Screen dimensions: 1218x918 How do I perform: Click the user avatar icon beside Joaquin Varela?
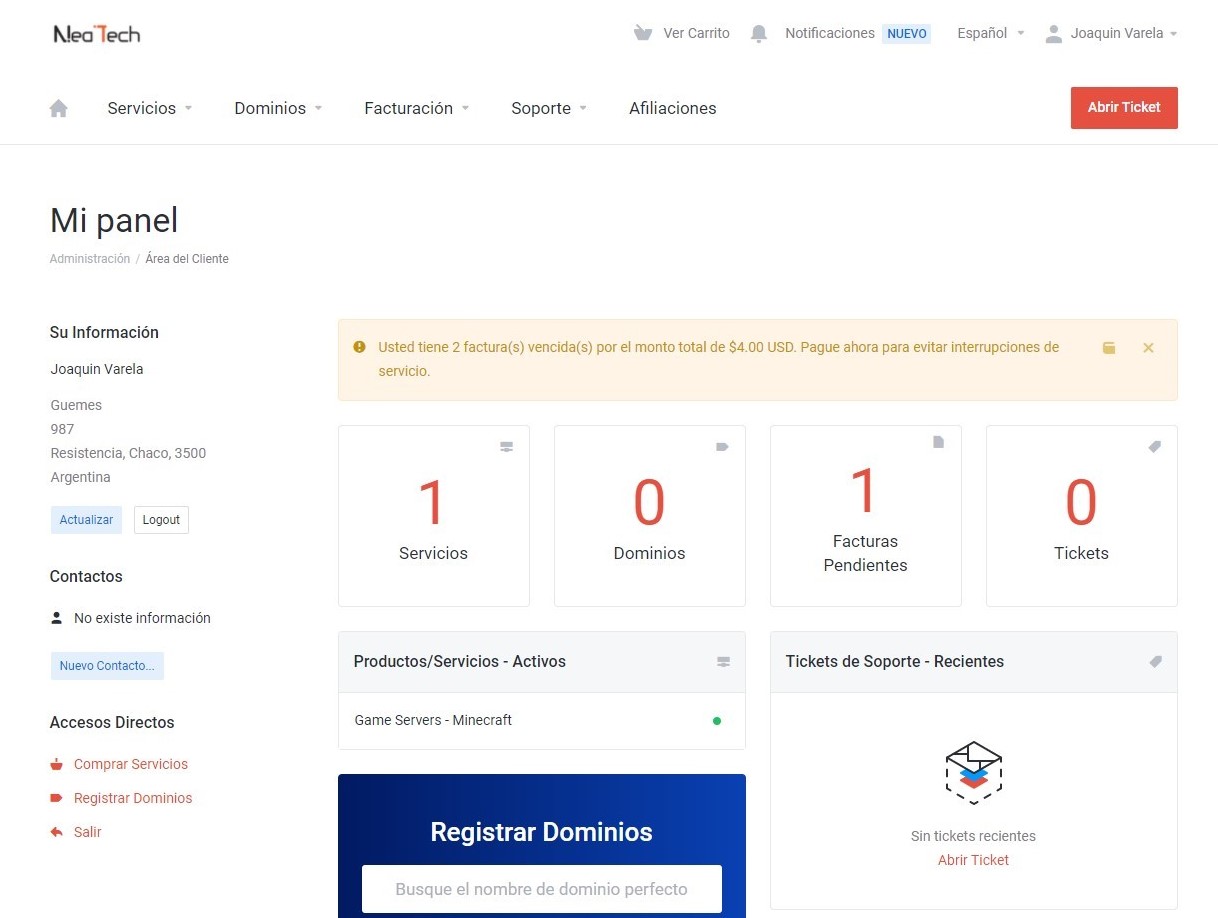coord(1053,34)
